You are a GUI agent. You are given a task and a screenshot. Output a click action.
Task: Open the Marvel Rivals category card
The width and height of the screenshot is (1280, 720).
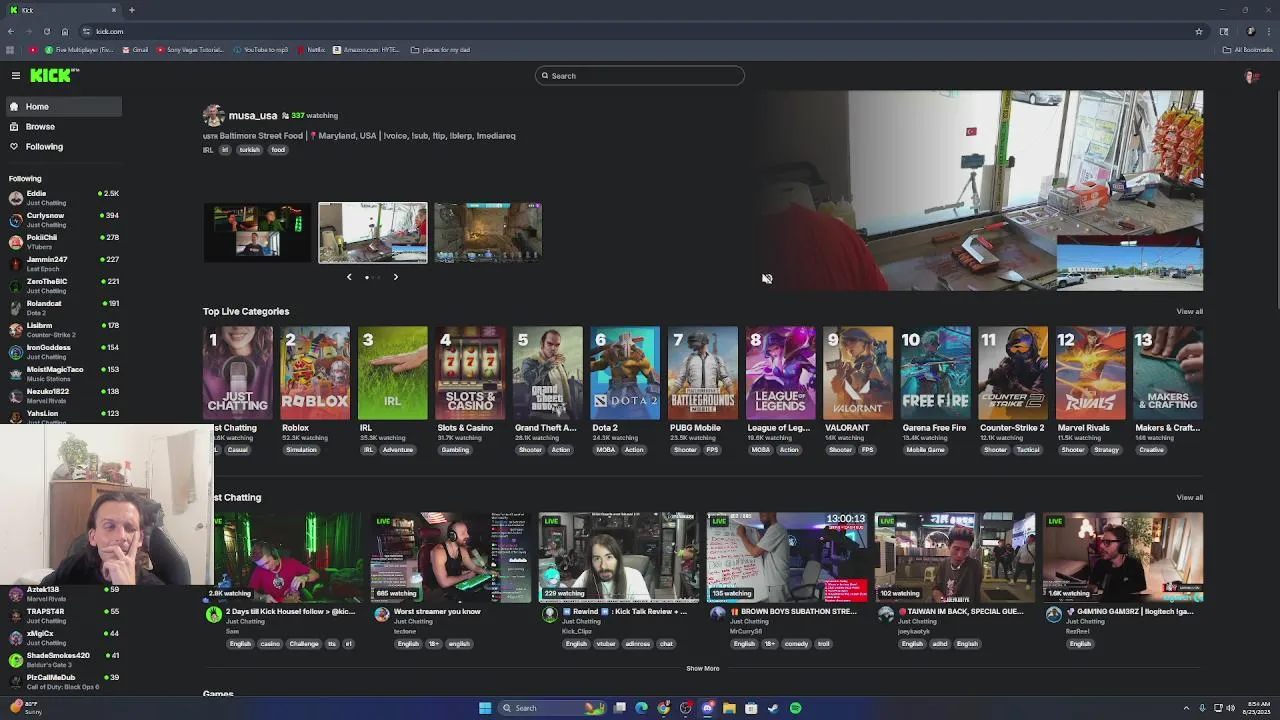[x=1091, y=372]
